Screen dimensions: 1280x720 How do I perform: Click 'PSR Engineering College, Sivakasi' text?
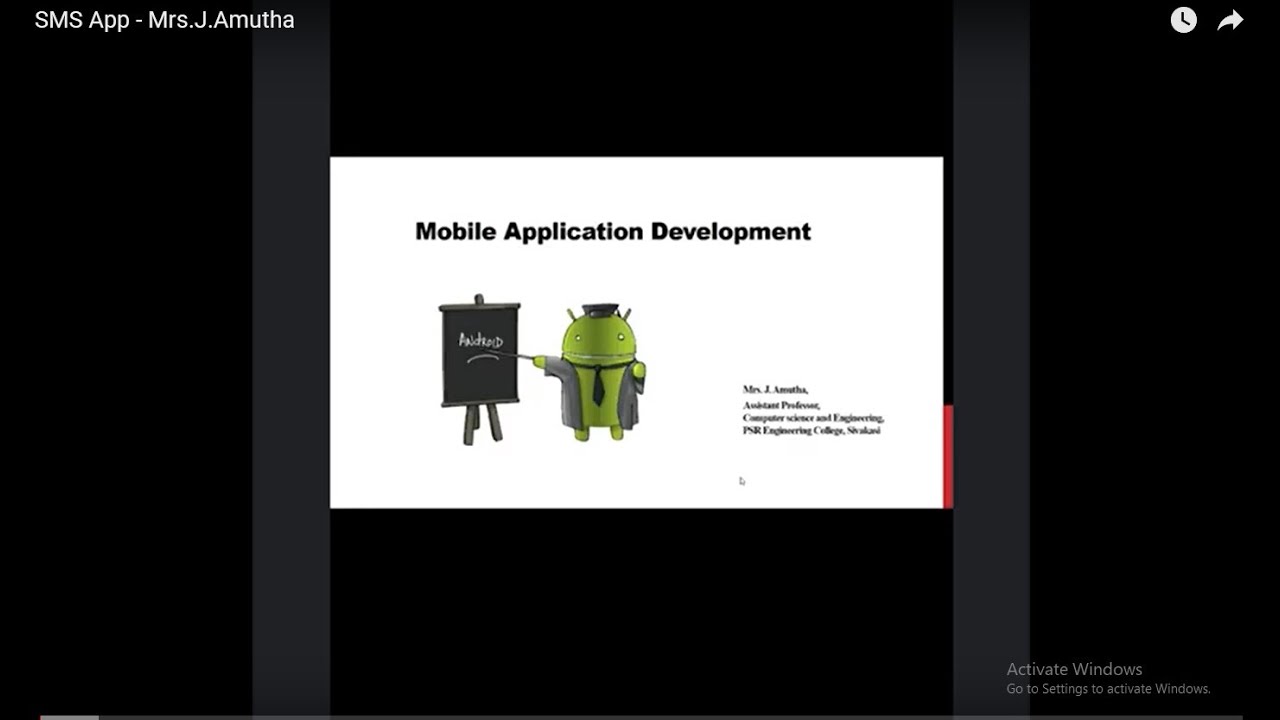click(811, 430)
